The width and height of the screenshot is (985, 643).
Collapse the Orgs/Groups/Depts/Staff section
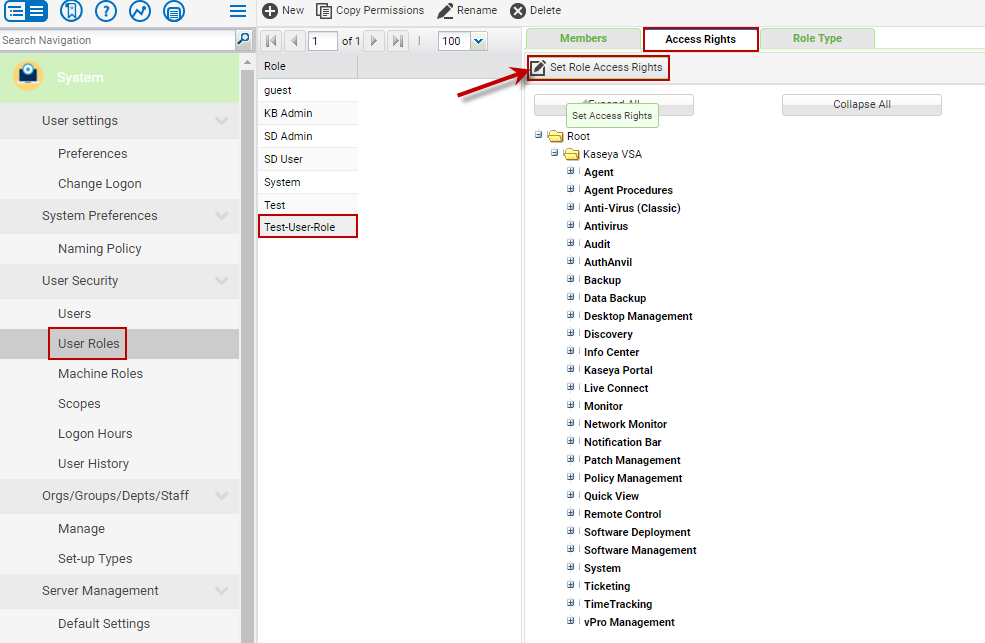point(221,495)
